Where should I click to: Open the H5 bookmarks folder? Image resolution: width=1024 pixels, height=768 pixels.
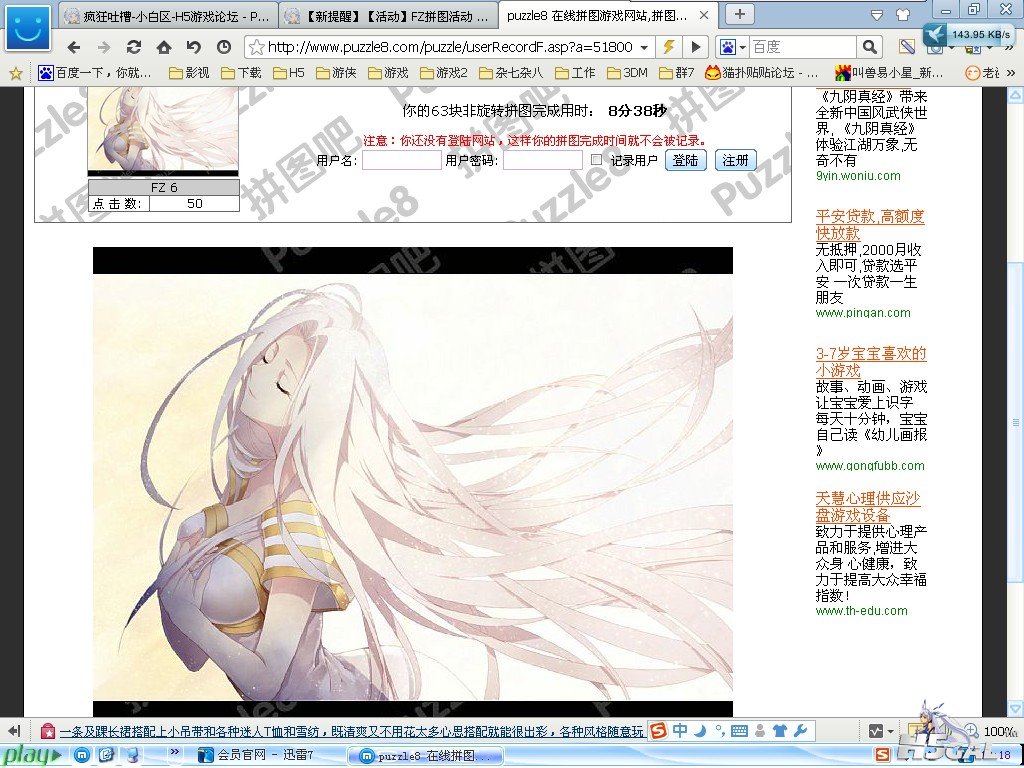[x=289, y=73]
